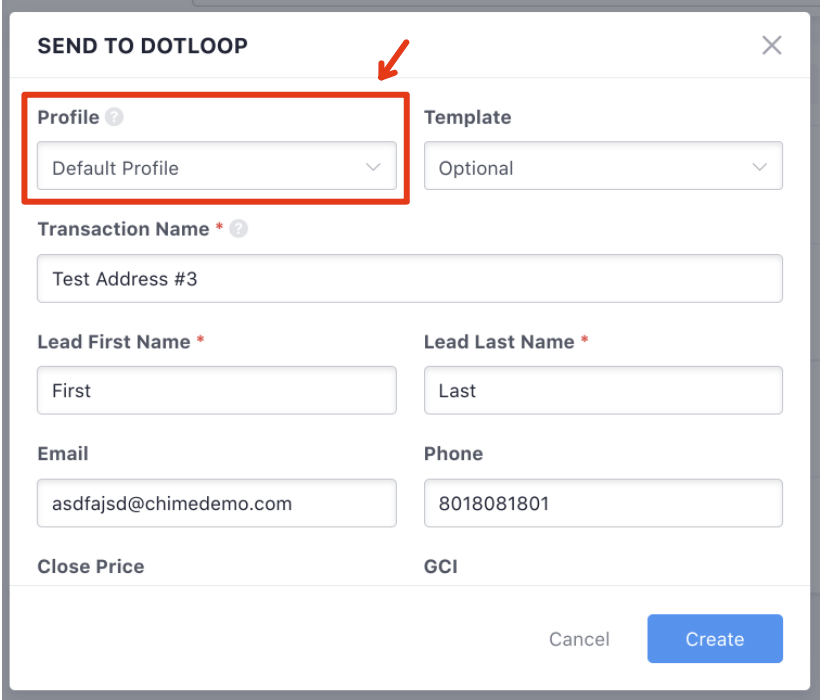The height and width of the screenshot is (700, 822).
Task: Click the Email input field
Action: [217, 503]
